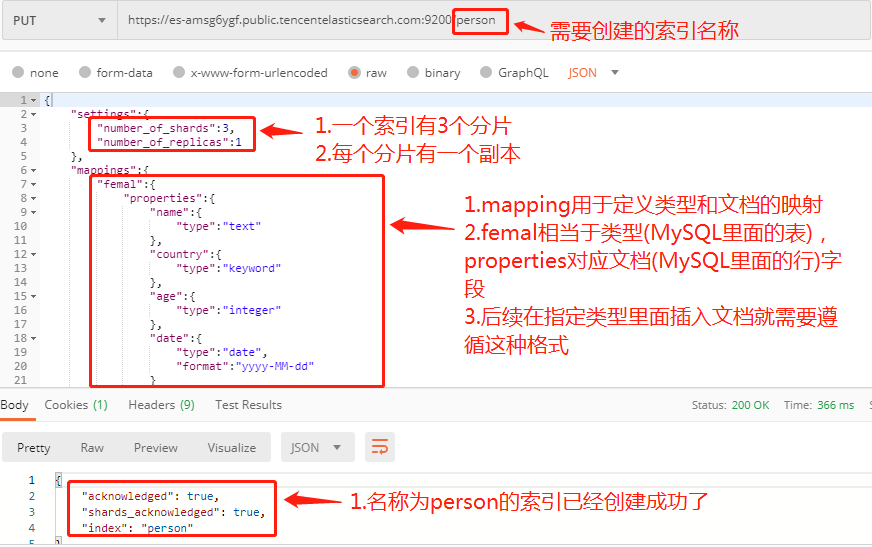Screen dimensions: 872x547
Task: Open the PUT method dropdown
Action: (60, 21)
